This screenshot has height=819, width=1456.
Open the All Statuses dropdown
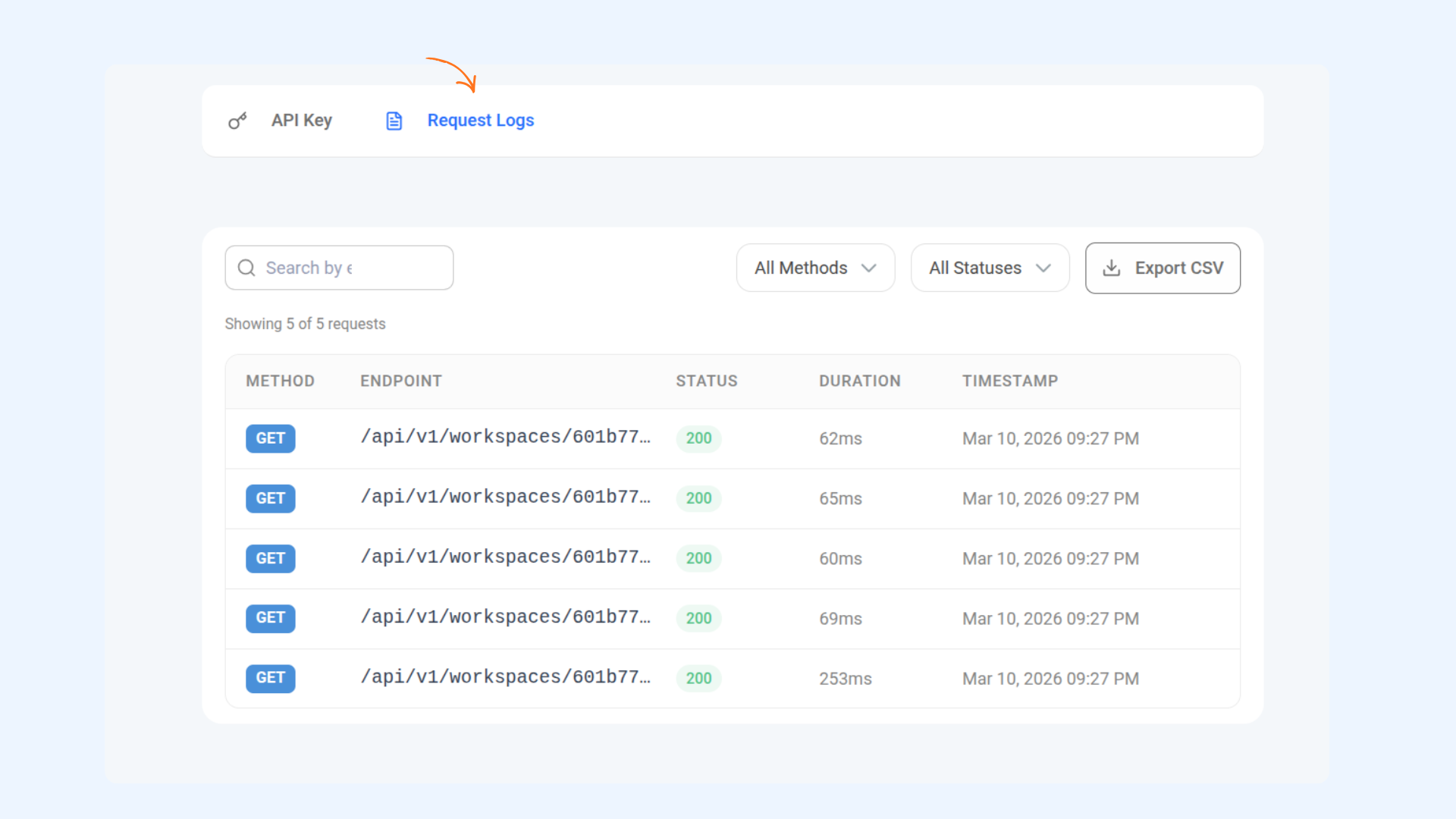(990, 268)
